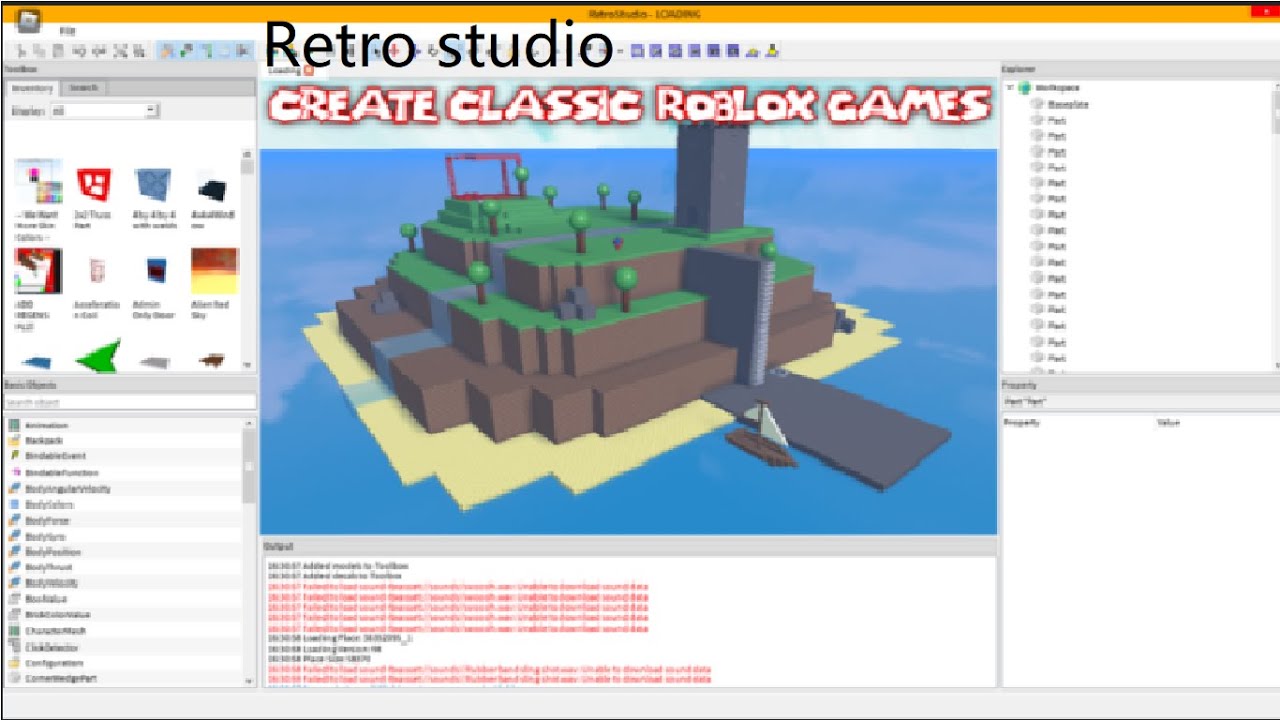
Task: Click the BindableFunction icon
Action: tap(14, 472)
